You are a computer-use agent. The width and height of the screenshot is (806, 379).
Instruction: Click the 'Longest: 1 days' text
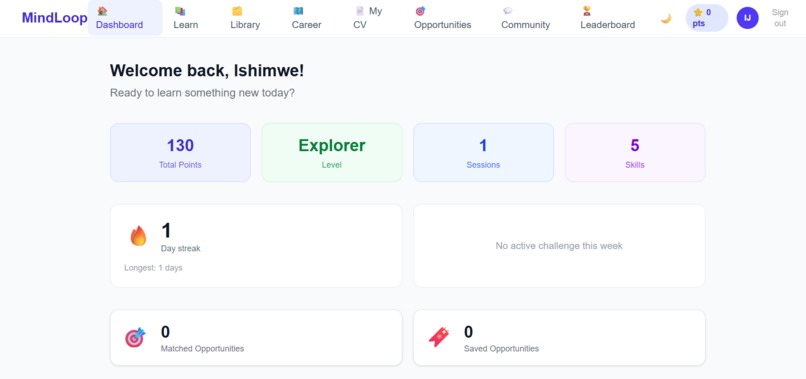(x=153, y=268)
